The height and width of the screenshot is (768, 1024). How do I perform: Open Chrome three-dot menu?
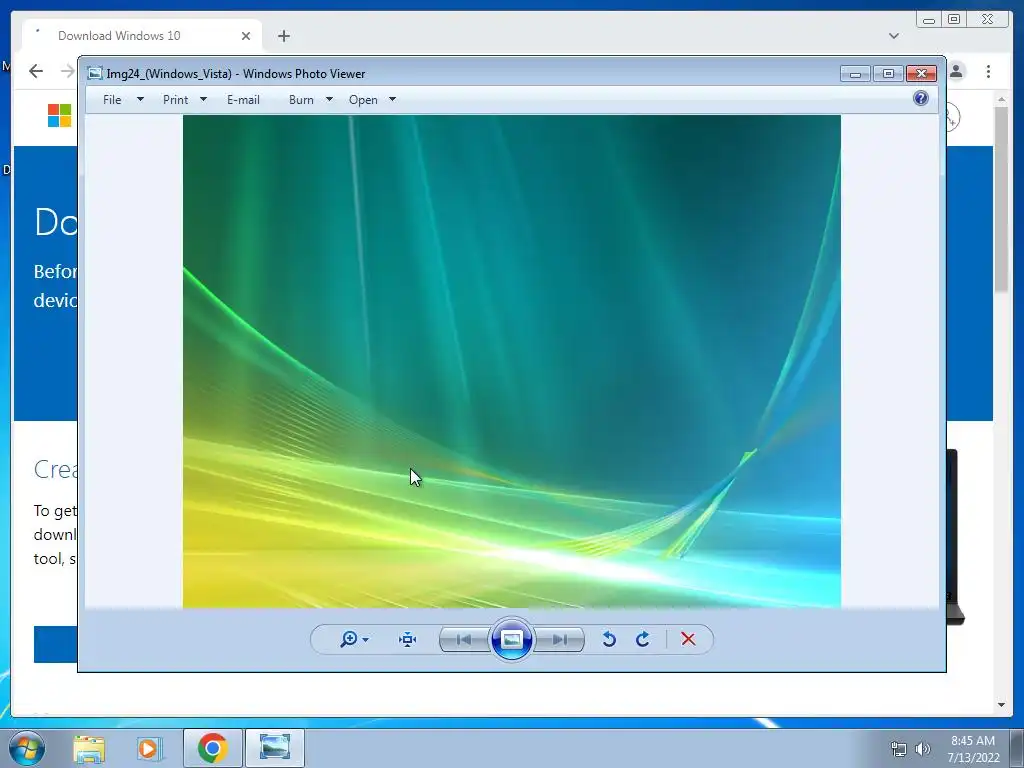coord(989,71)
